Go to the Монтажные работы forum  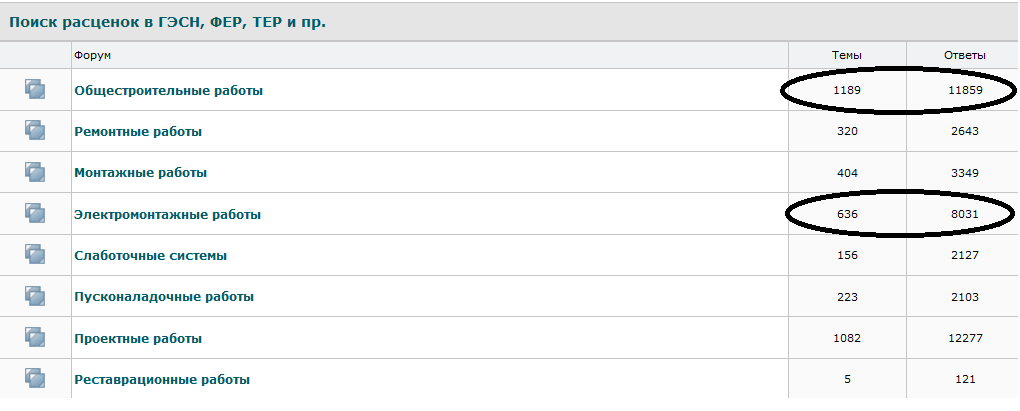pyautogui.click(x=140, y=173)
